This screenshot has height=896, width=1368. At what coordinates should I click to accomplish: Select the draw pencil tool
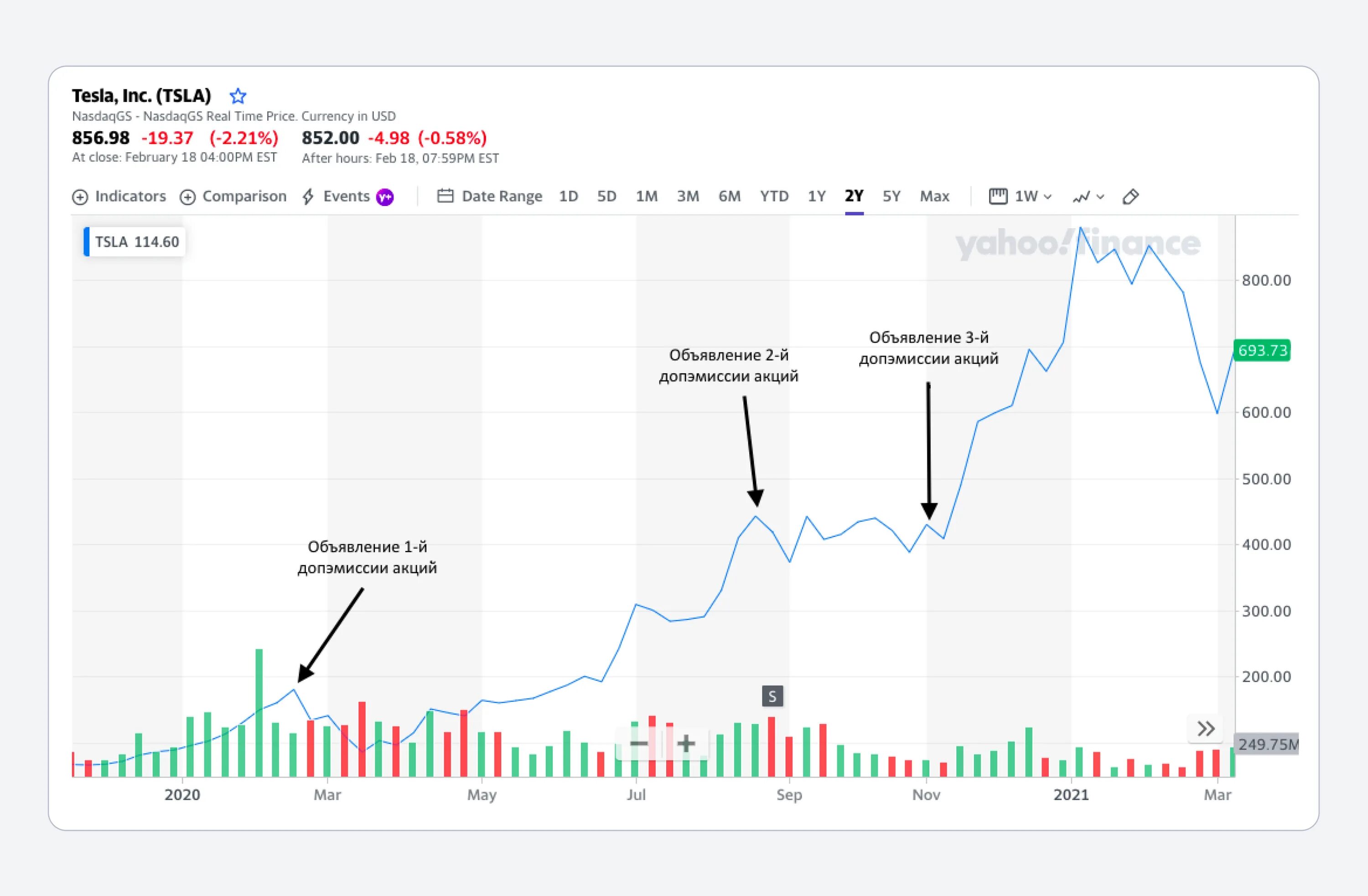click(1130, 196)
